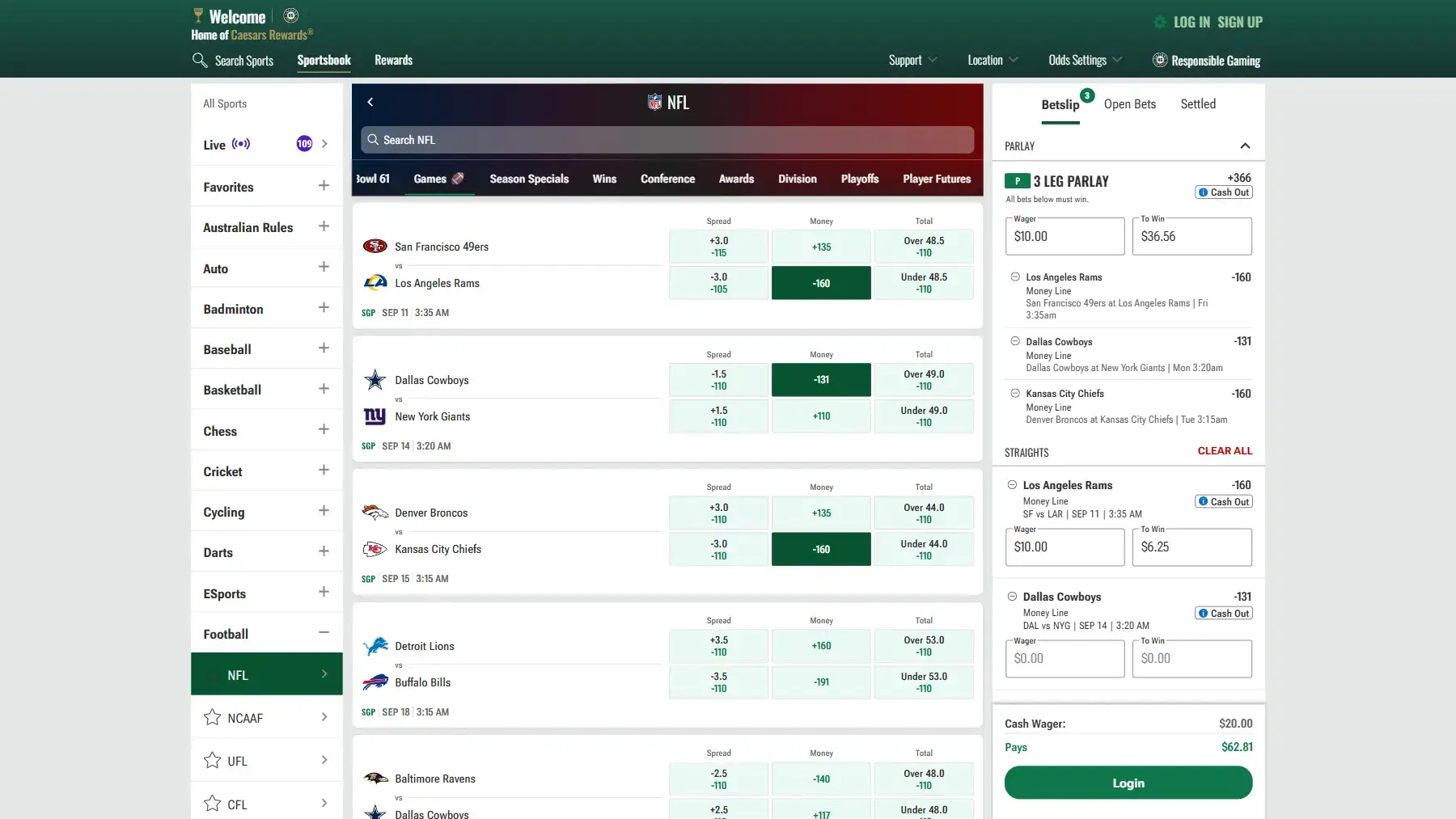Click the 109 live events badge

pos(304,144)
